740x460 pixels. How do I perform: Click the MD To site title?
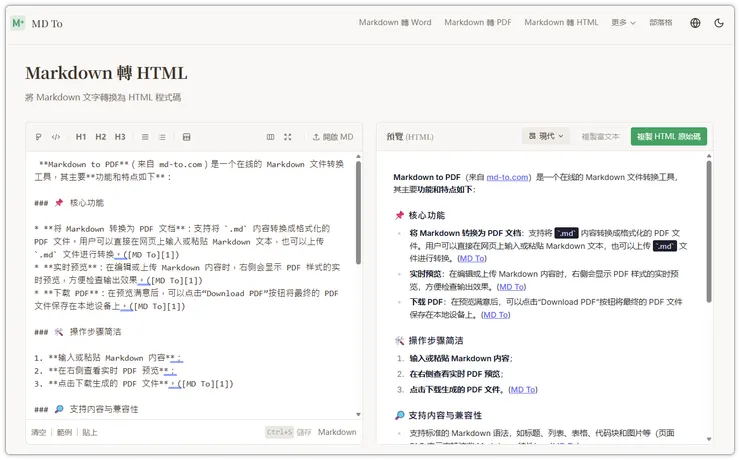(x=47, y=24)
